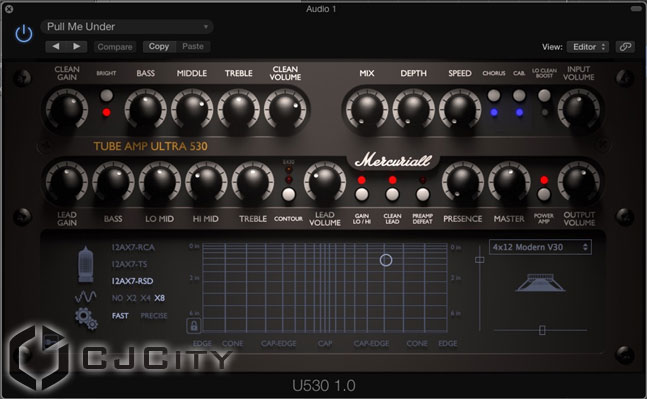The width and height of the screenshot is (647, 399).
Task: Click the Copy button
Action: pos(159,46)
